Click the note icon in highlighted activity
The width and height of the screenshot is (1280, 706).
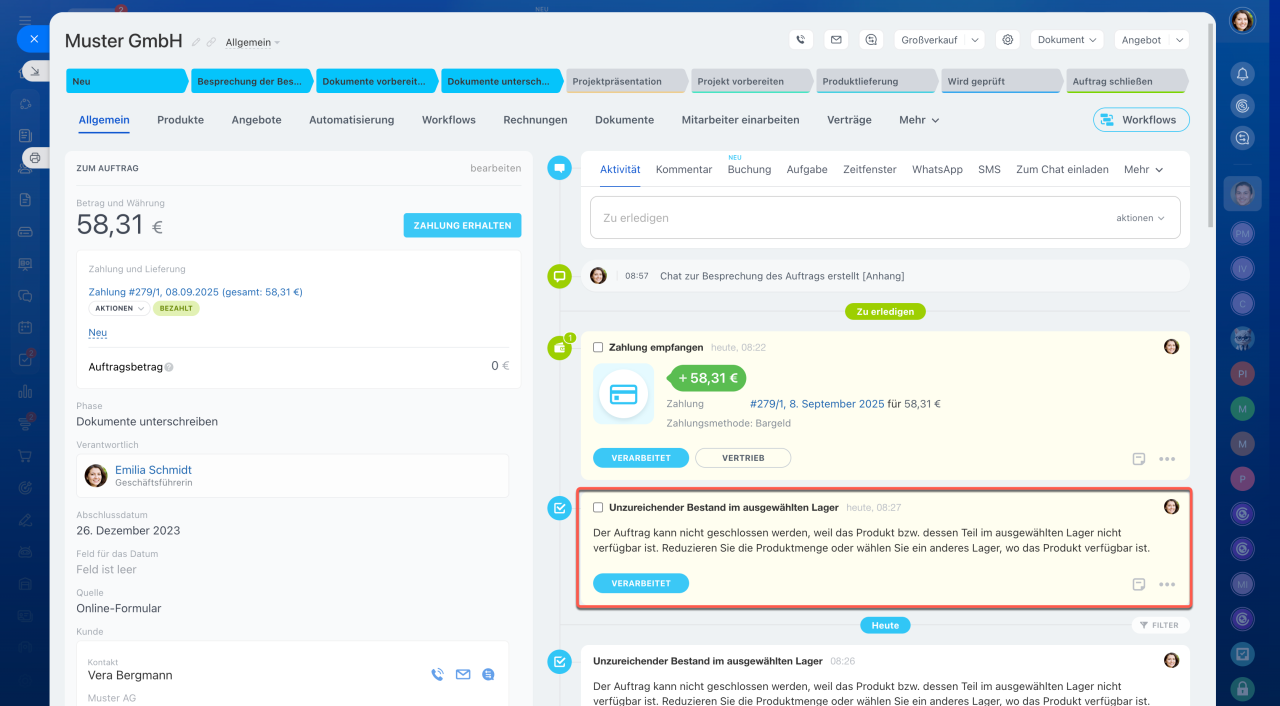[1139, 585]
